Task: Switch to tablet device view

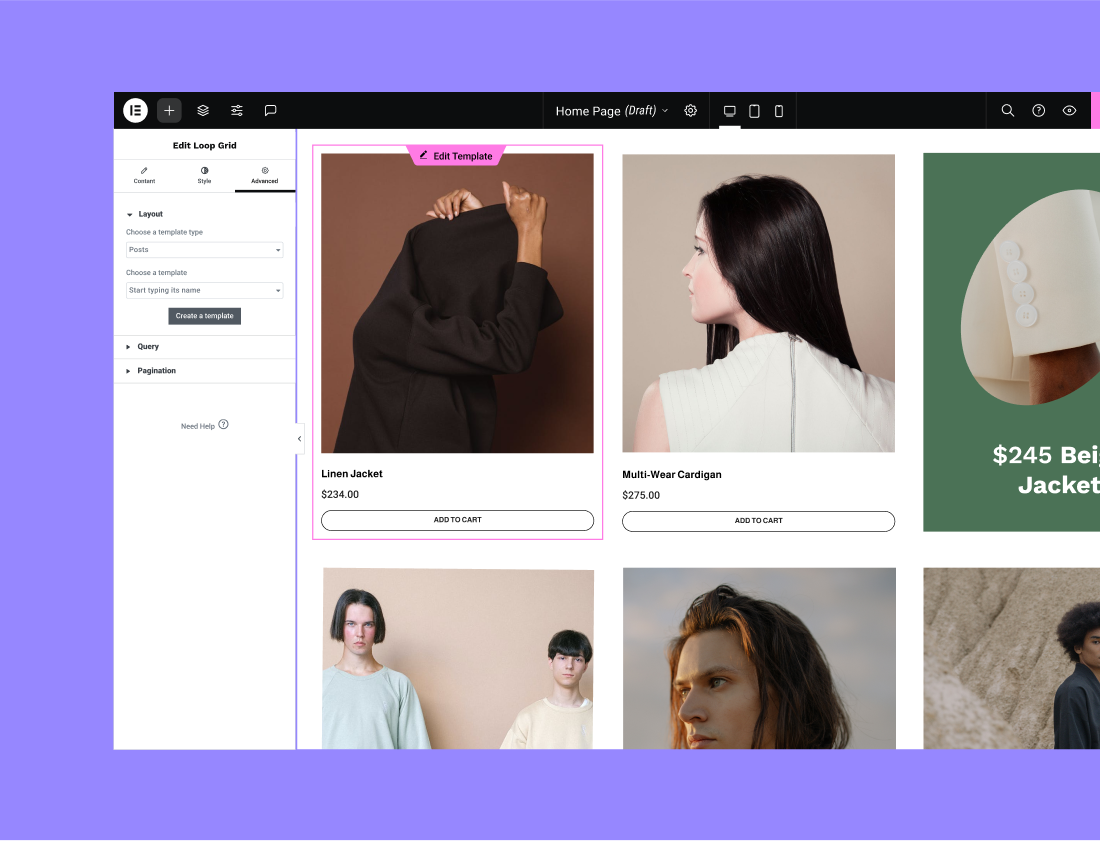Action: click(x=754, y=111)
